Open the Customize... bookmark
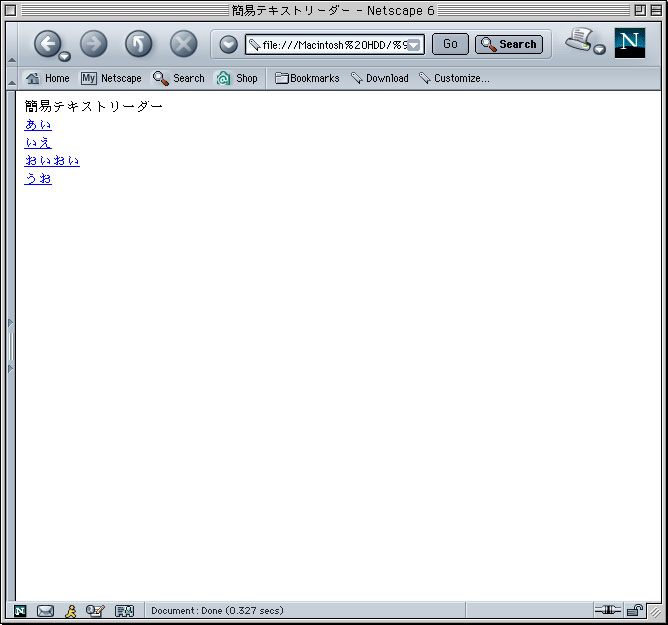The image size is (668, 625). coord(454,78)
